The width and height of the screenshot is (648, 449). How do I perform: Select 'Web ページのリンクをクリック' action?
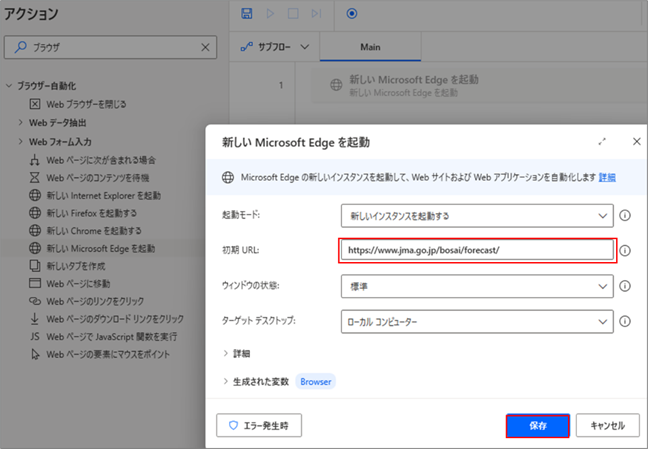[x=86, y=301]
